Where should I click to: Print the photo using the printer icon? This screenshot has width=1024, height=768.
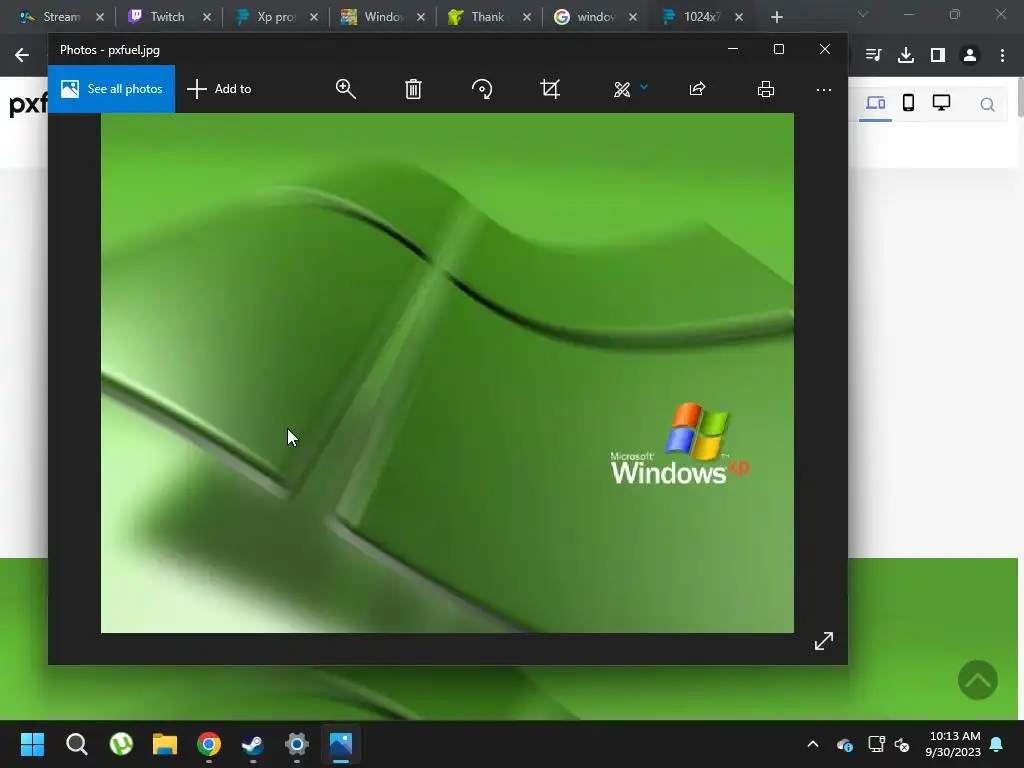[765, 89]
